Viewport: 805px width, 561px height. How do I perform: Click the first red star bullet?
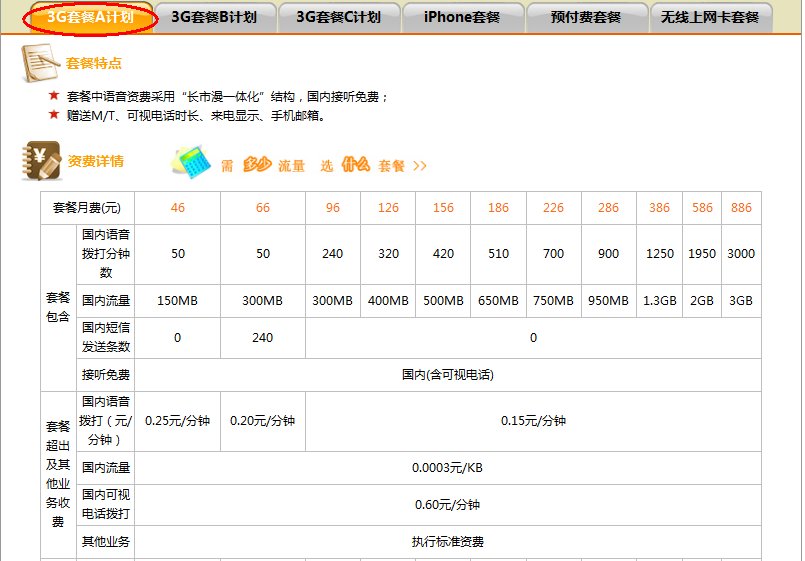54,95
